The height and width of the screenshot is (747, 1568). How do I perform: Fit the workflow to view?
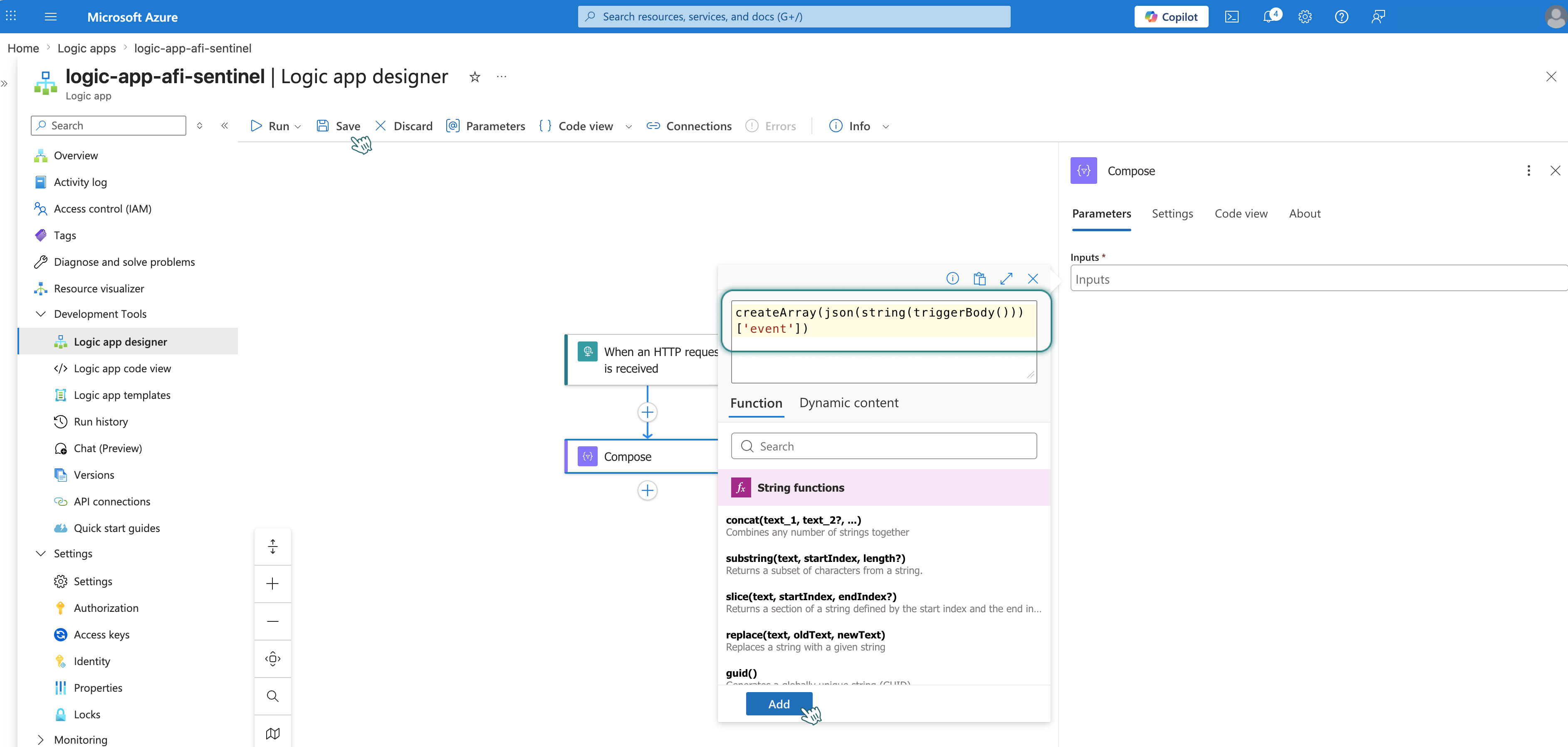[x=273, y=659]
